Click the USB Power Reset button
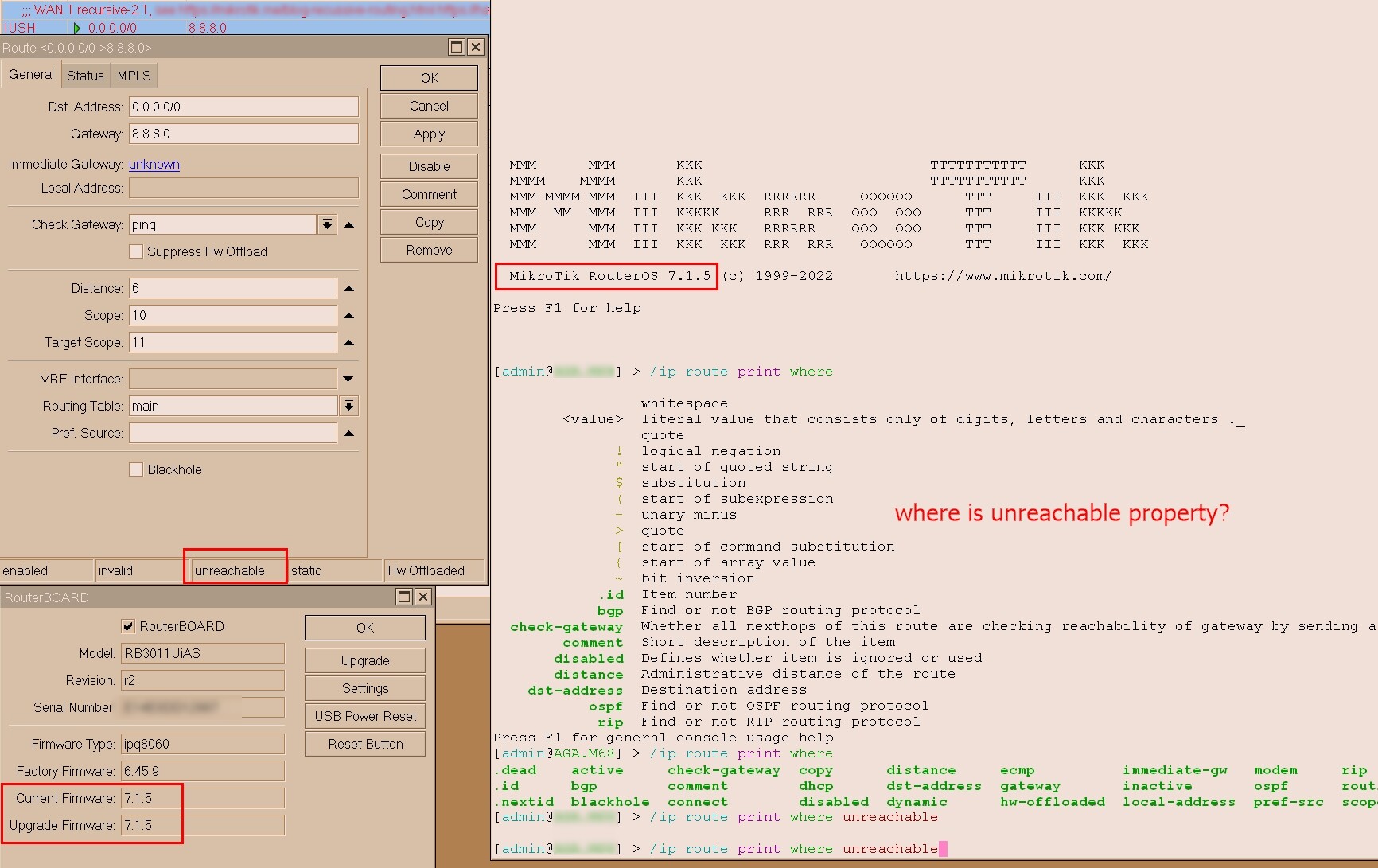 click(364, 715)
